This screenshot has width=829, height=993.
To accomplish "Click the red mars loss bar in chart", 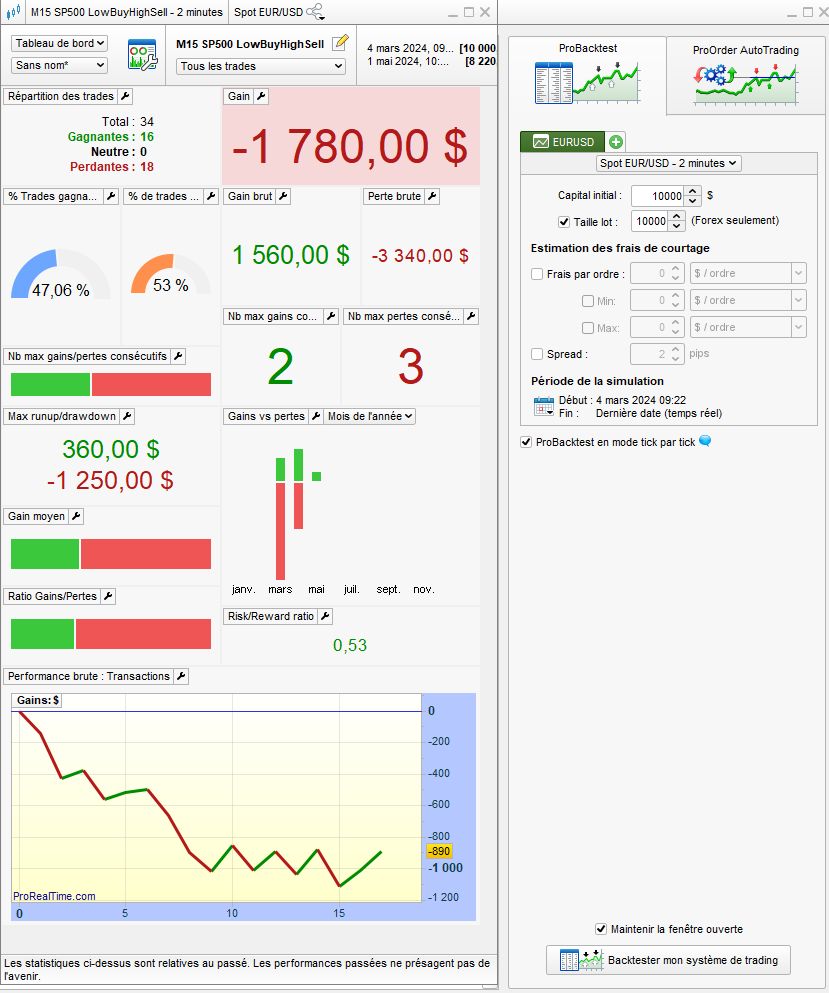I will pyautogui.click(x=281, y=531).
